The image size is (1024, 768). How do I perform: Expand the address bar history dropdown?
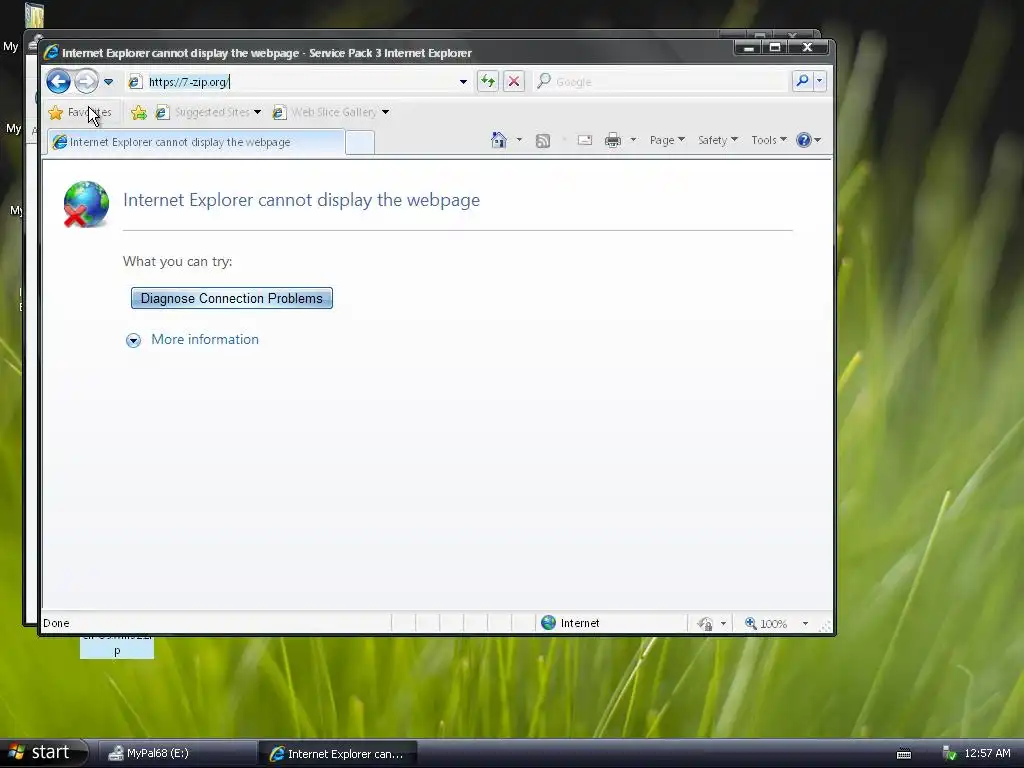click(463, 82)
